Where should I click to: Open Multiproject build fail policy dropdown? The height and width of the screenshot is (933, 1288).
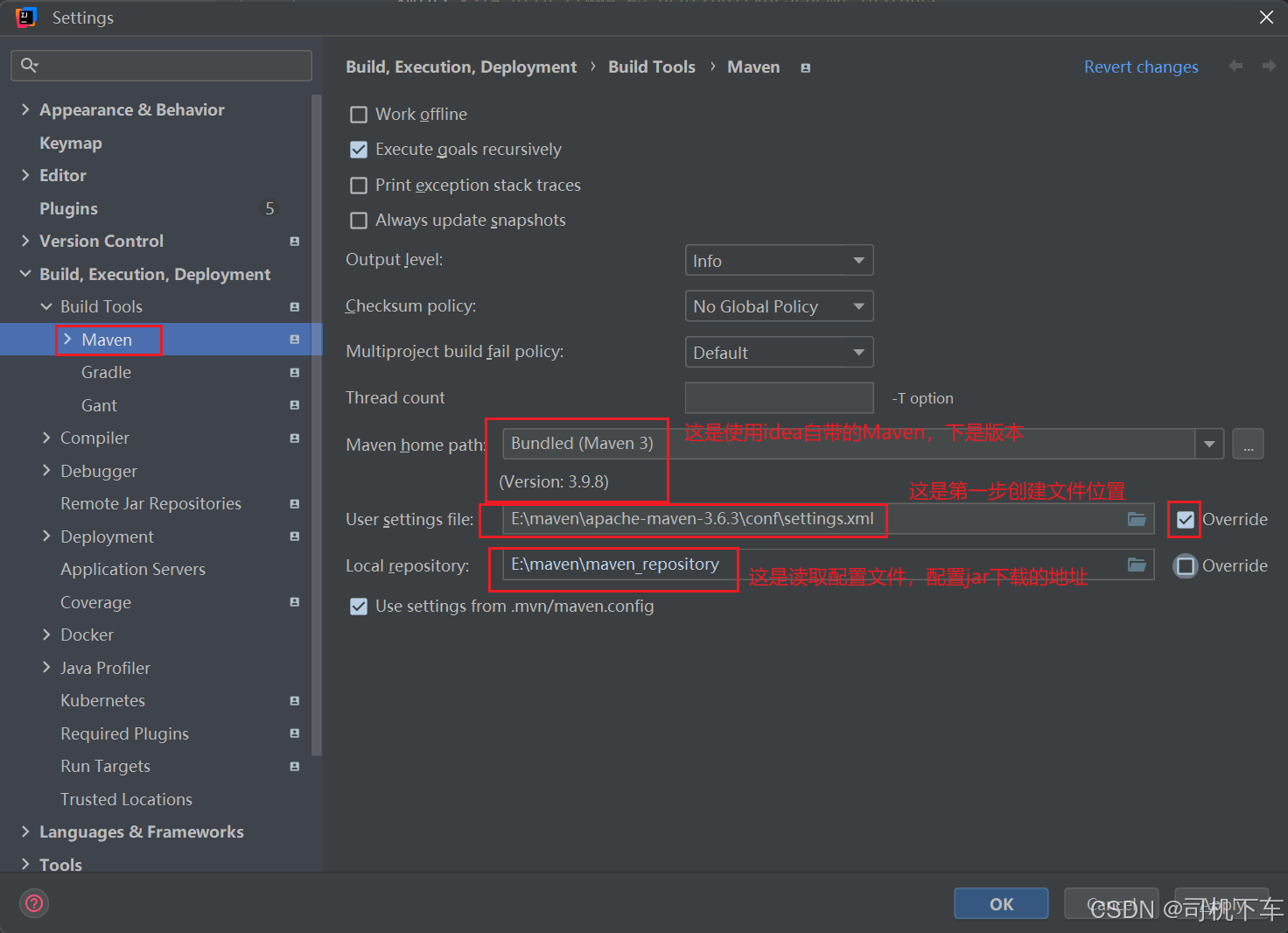(779, 352)
